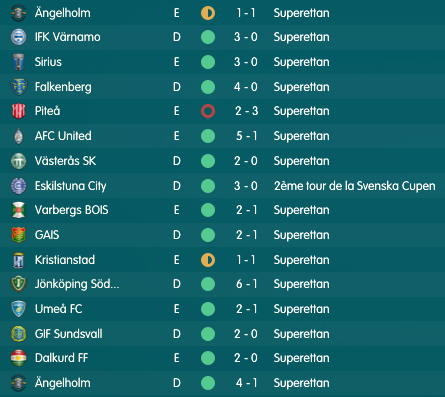Open the Eskilstuna City team link
445x397 pixels.
click(x=70, y=186)
